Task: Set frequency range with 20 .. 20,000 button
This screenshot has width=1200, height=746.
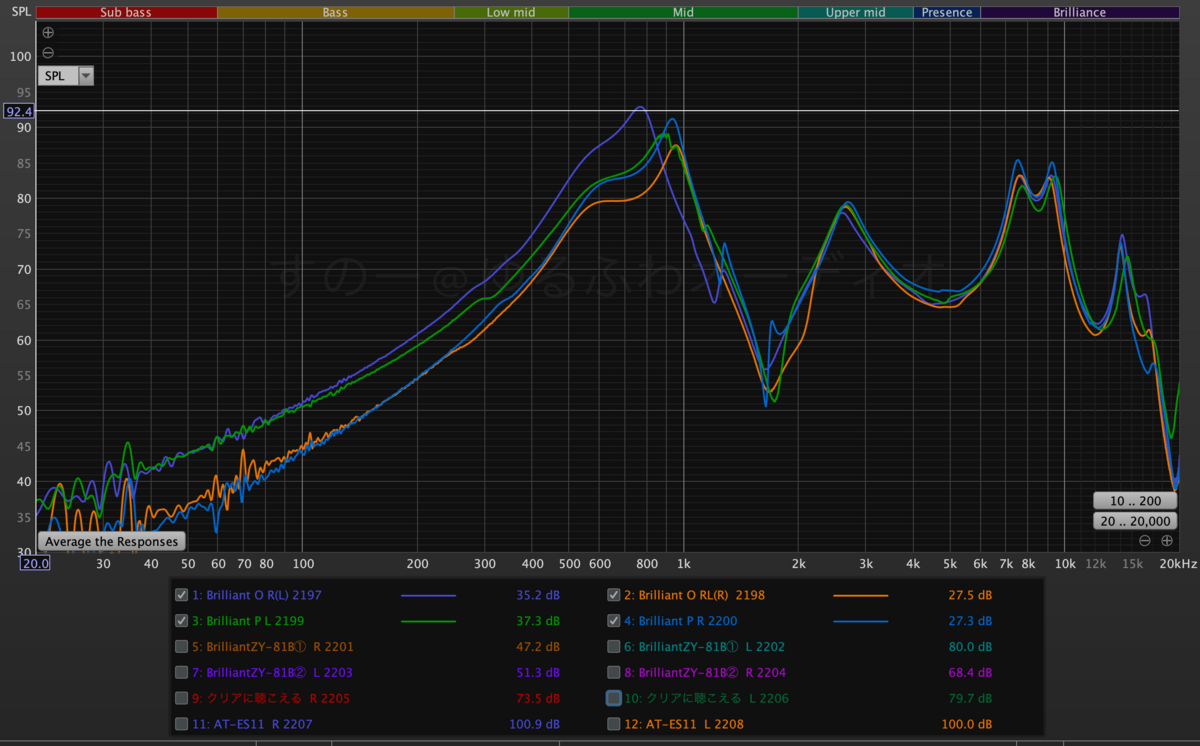Action: 1133,521
